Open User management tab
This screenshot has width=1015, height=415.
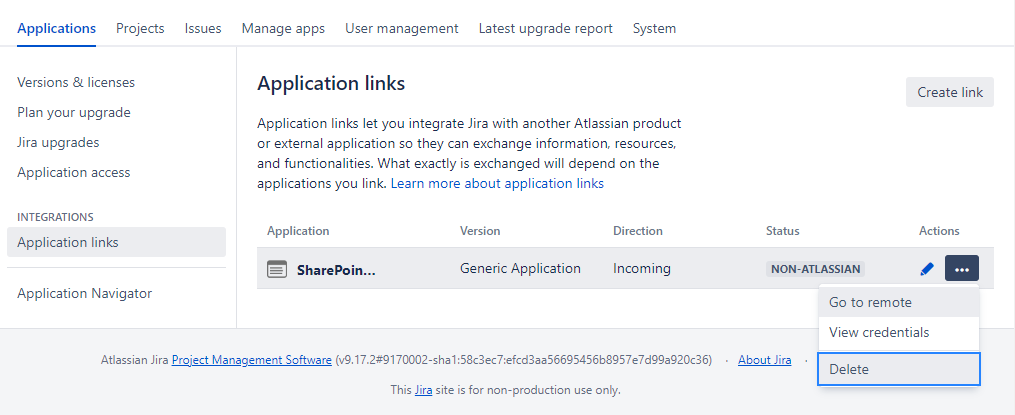(401, 28)
